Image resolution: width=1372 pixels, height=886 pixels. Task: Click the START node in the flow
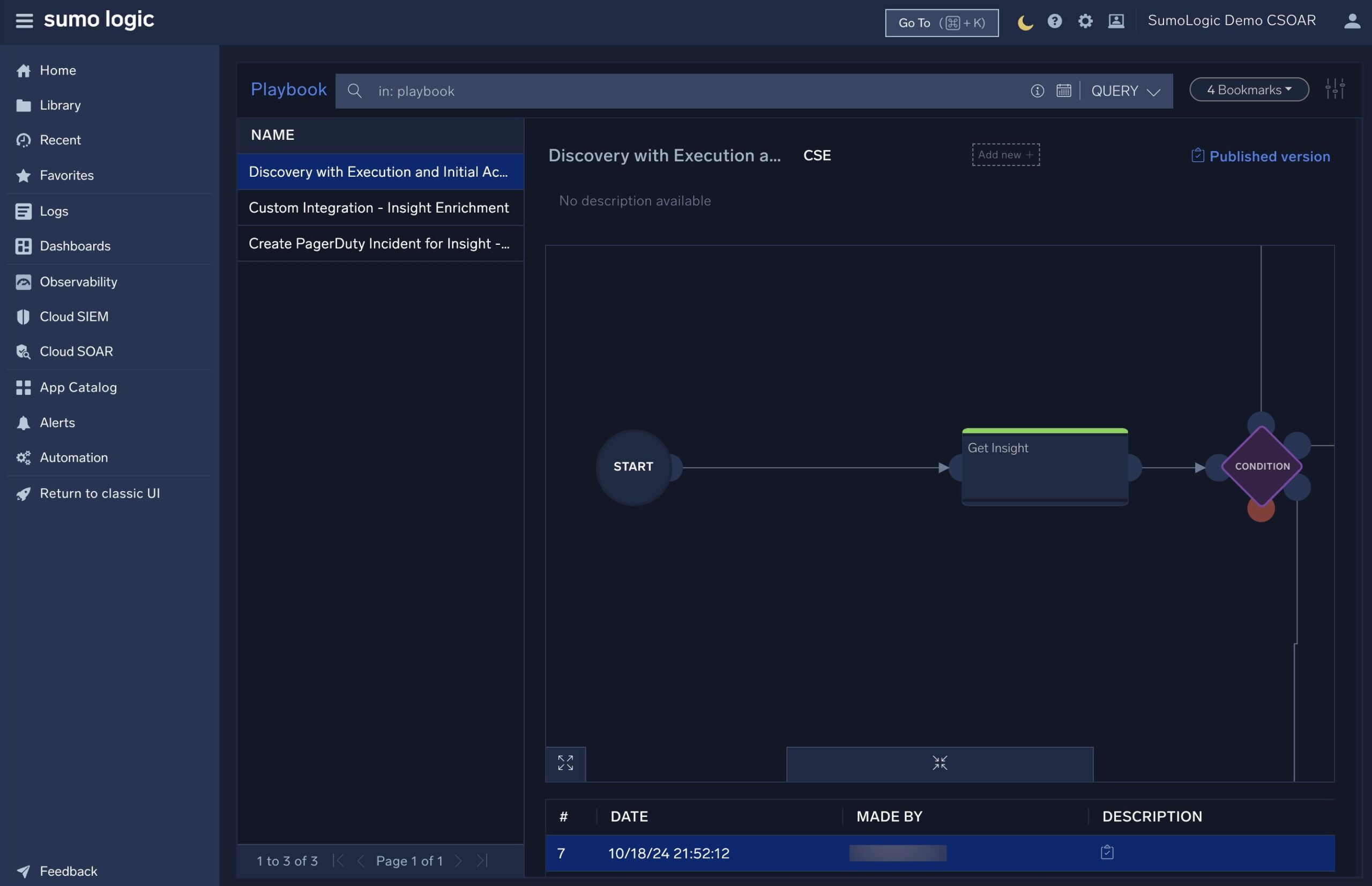(633, 467)
